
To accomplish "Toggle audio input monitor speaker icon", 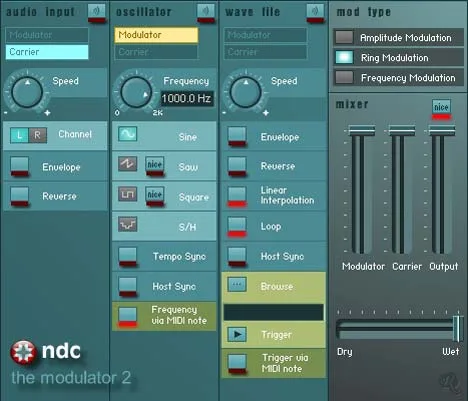I will [x=97, y=12].
